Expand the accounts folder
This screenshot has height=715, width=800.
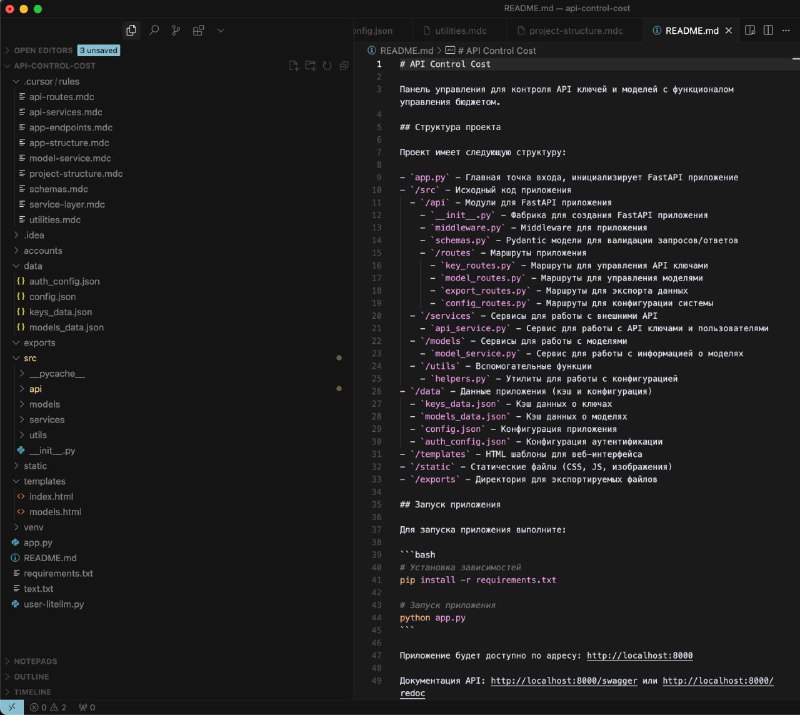[42, 251]
